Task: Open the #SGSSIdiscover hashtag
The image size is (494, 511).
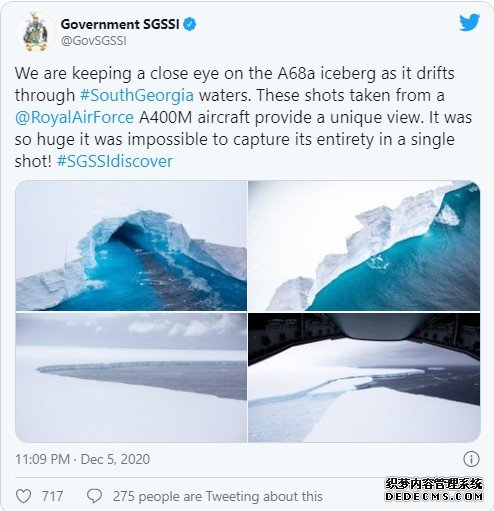Action: tap(115, 161)
